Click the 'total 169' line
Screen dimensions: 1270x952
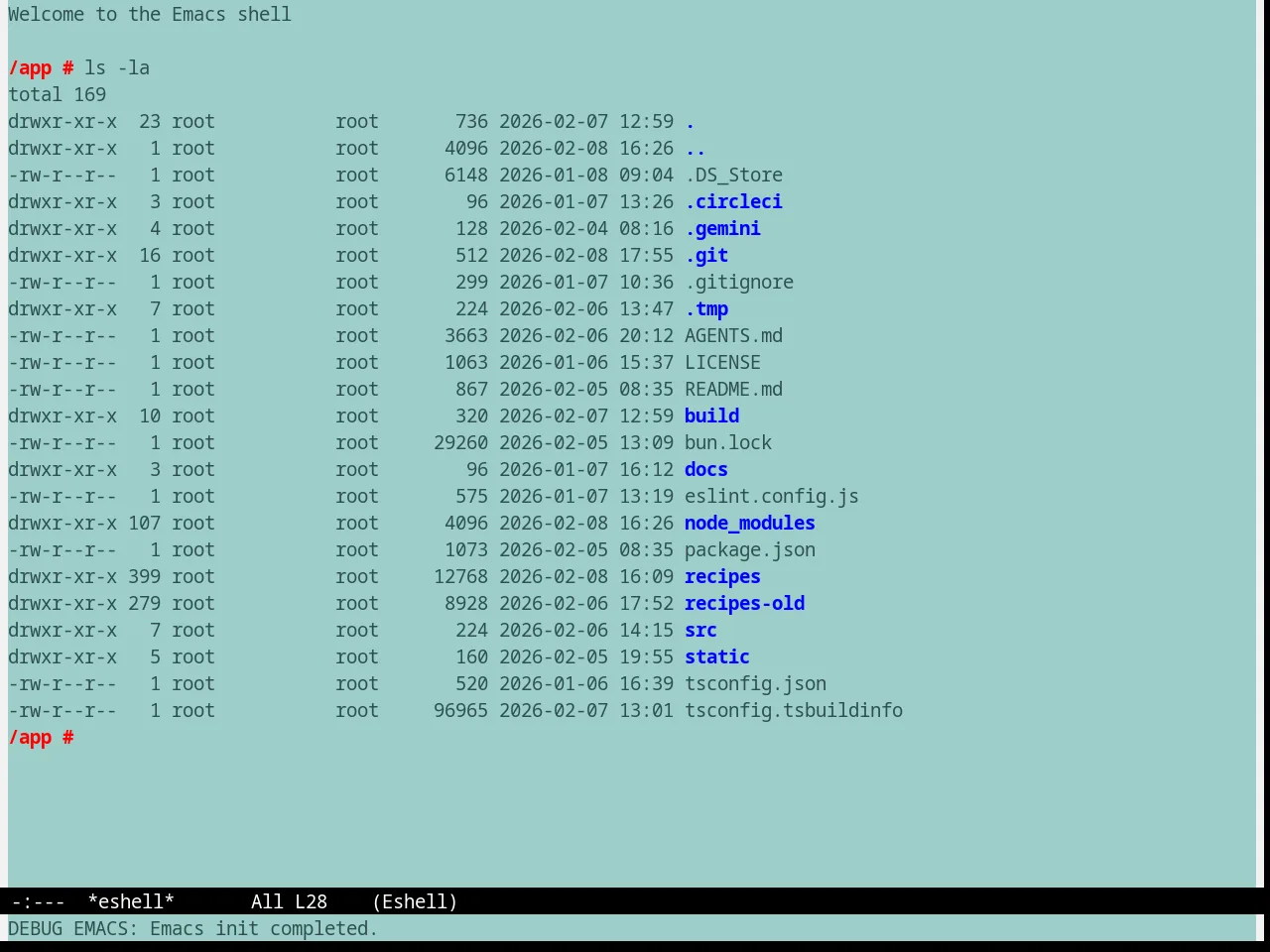point(58,95)
